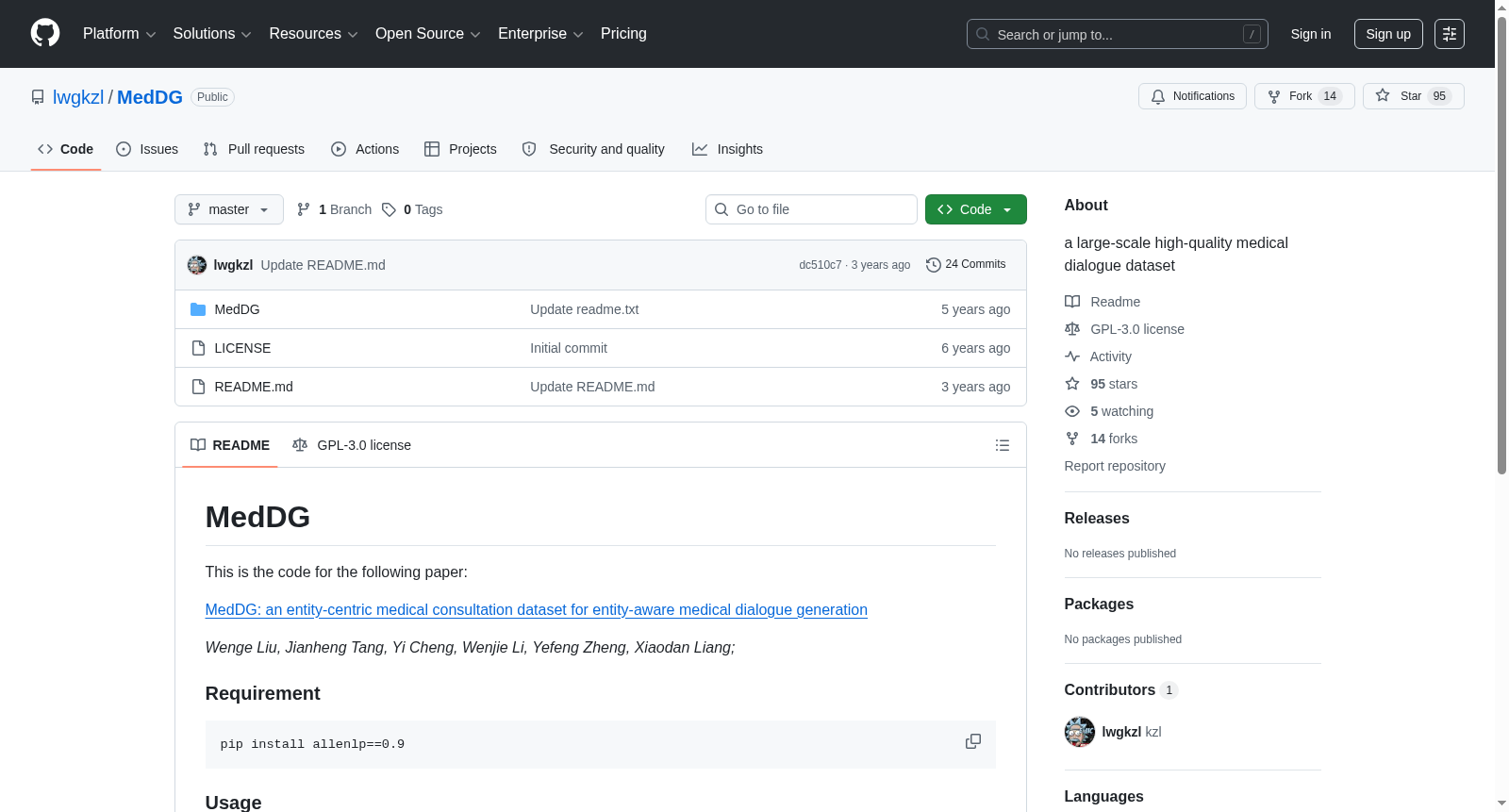1509x812 pixels.
Task: Open the Update readme.txt commit message
Action: (x=585, y=309)
